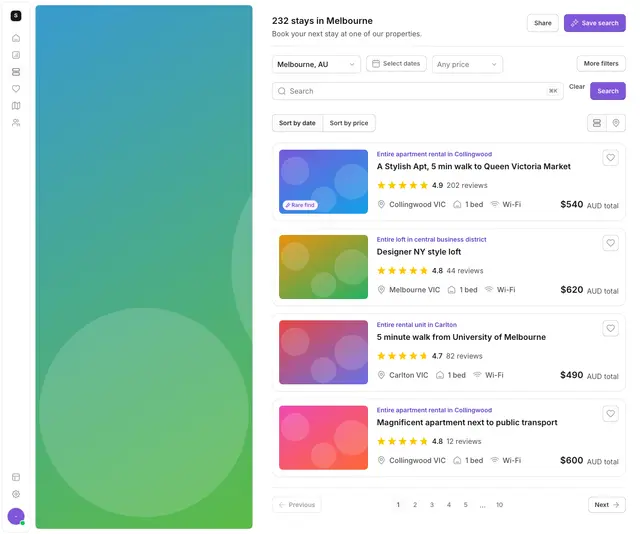Viewport: 640px width, 534px height.
Task: Open the Home icon in sidebar
Action: click(x=16, y=38)
